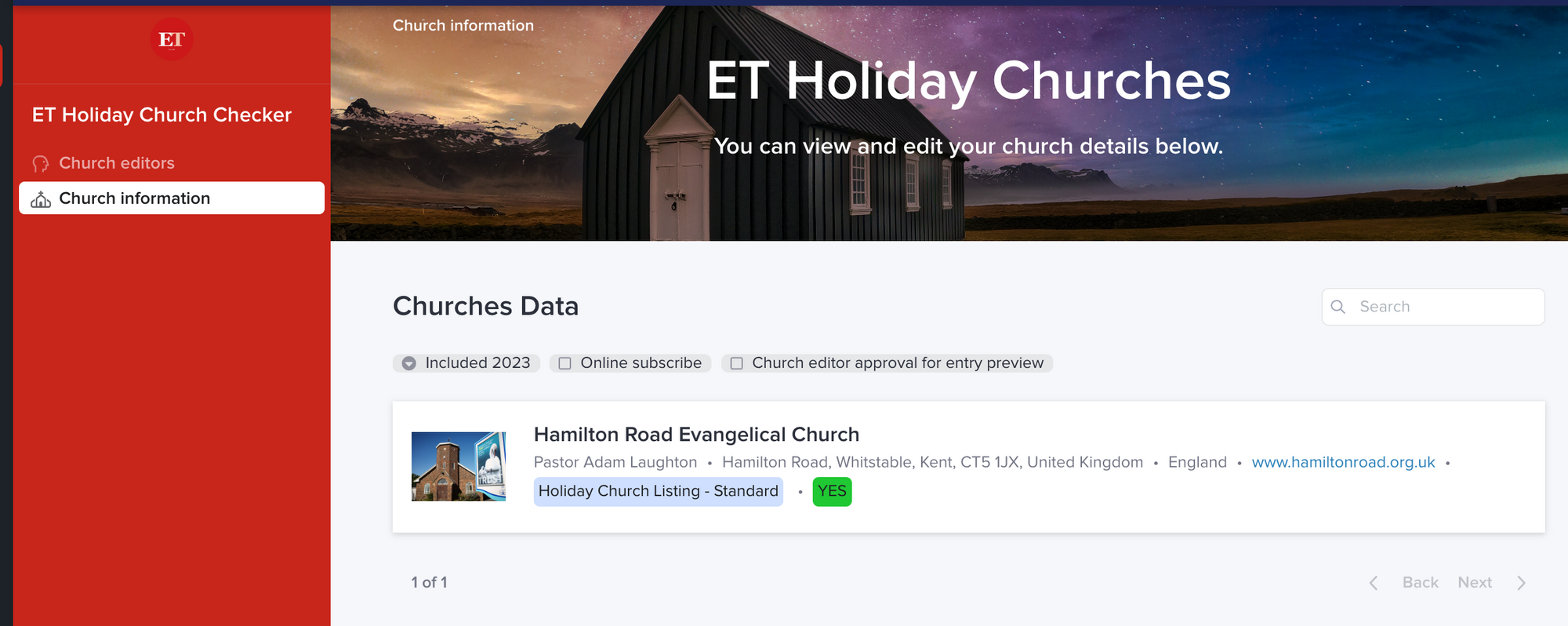Click the Back pagination button
Screen dimensions: 1568x626
click(x=1420, y=583)
